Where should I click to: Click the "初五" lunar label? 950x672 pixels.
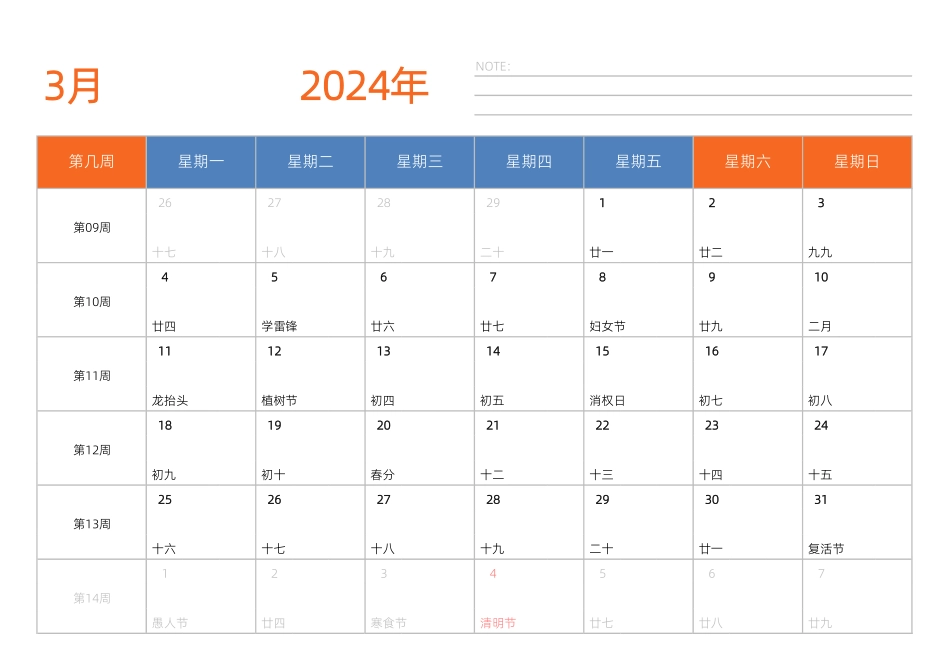coord(492,401)
